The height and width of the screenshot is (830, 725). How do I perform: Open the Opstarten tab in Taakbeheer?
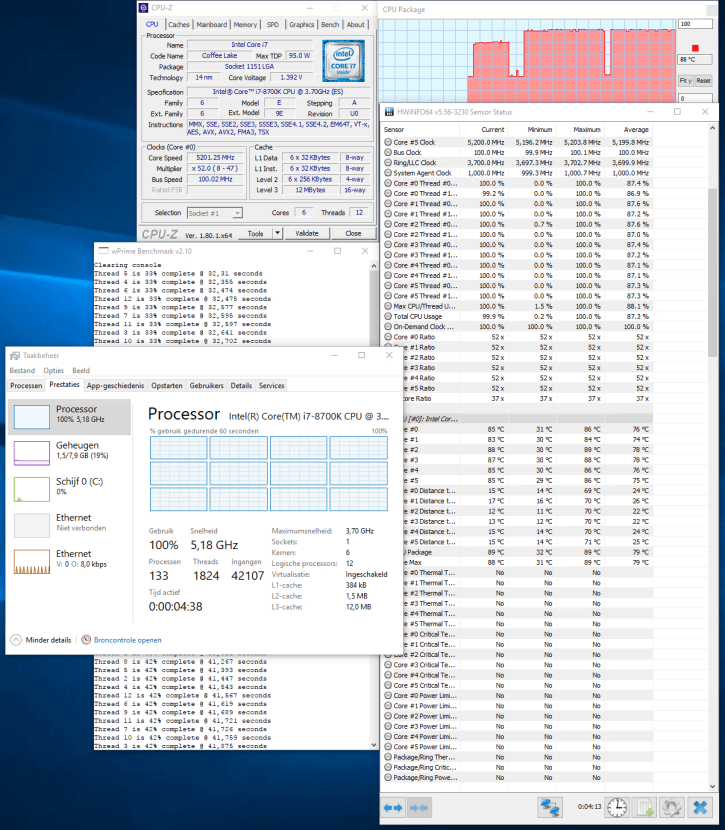[167, 385]
